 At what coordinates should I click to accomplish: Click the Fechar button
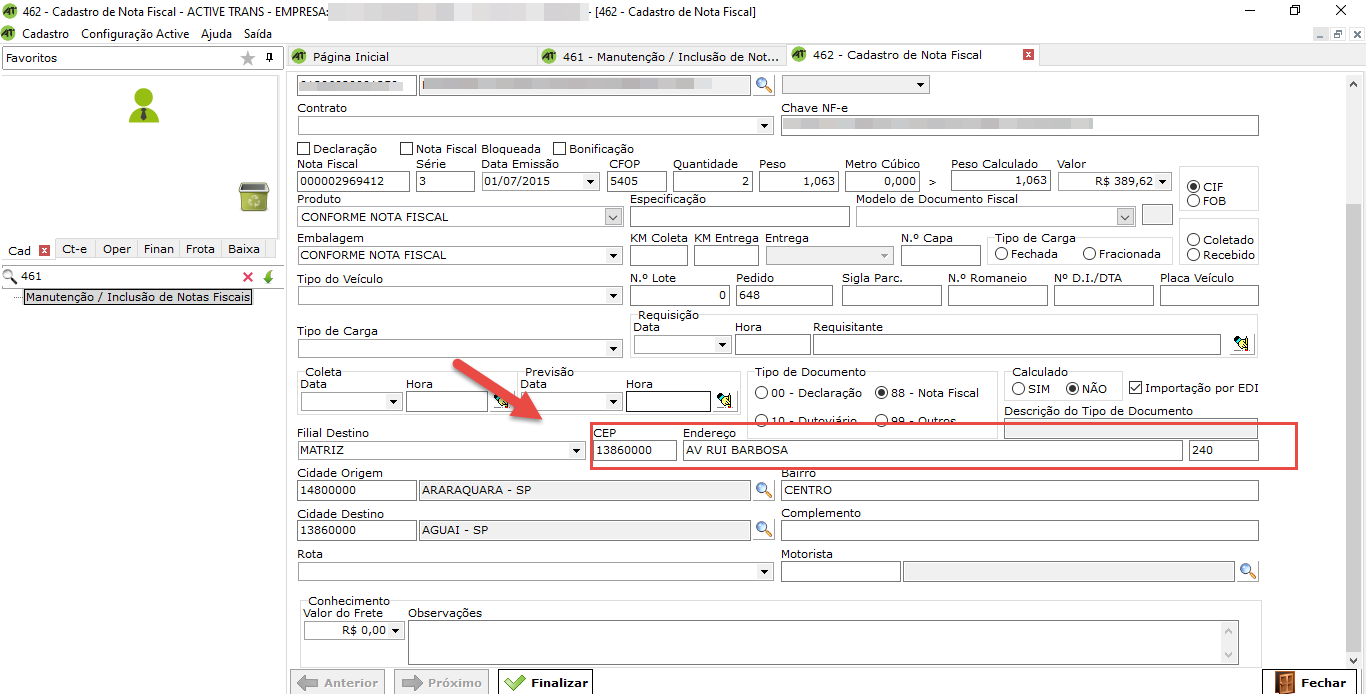[x=1311, y=682]
